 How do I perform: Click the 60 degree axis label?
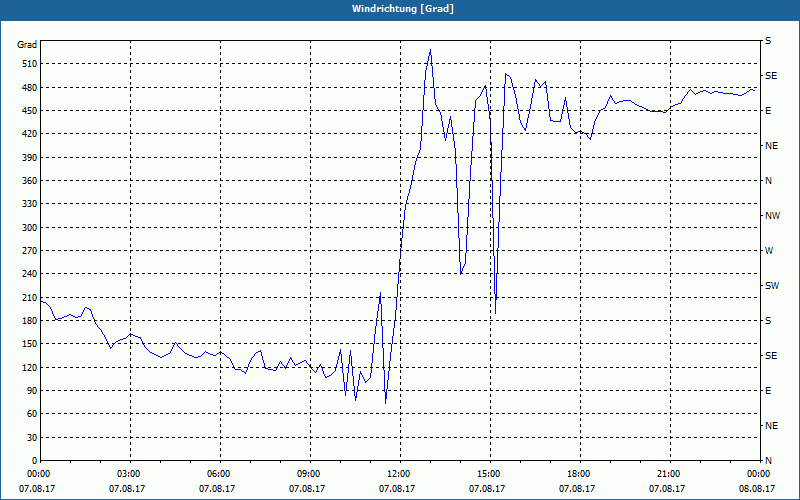[30, 414]
